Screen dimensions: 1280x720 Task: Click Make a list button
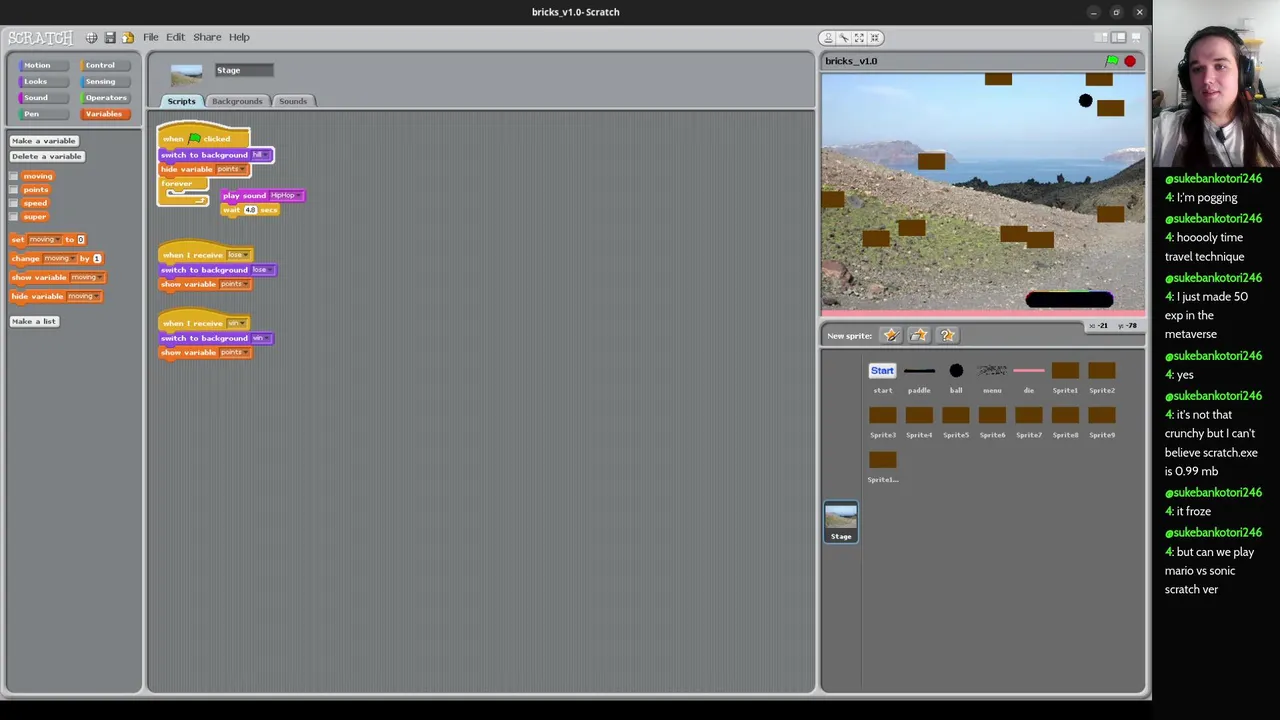34,322
